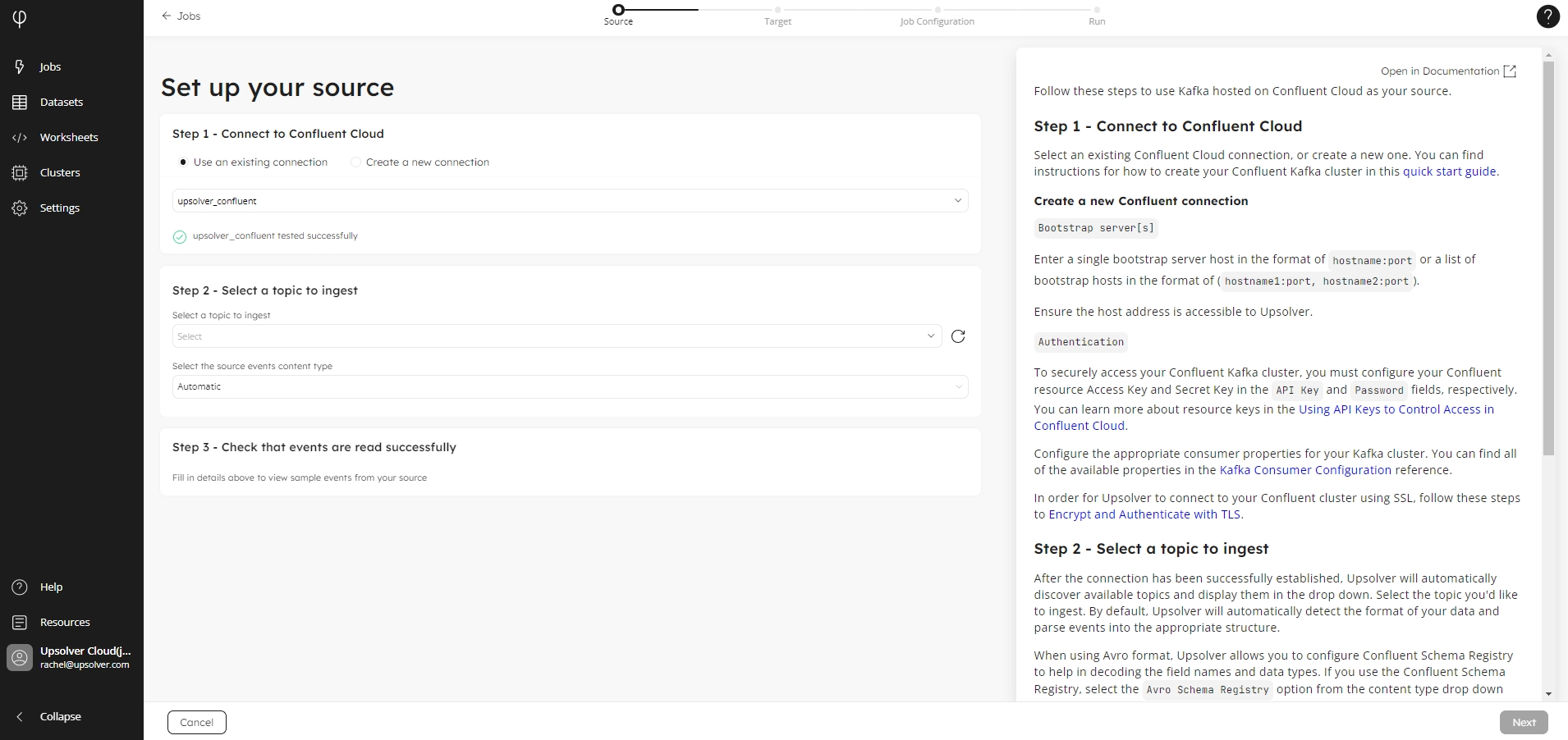The height and width of the screenshot is (740, 1568).
Task: Go back to Jobs via back arrow
Action: pyautogui.click(x=181, y=16)
